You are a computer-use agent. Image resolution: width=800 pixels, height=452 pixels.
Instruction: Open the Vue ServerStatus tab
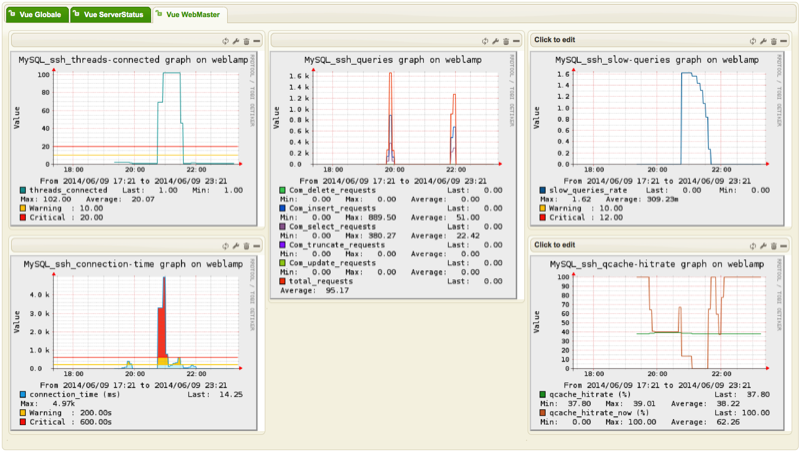111,16
